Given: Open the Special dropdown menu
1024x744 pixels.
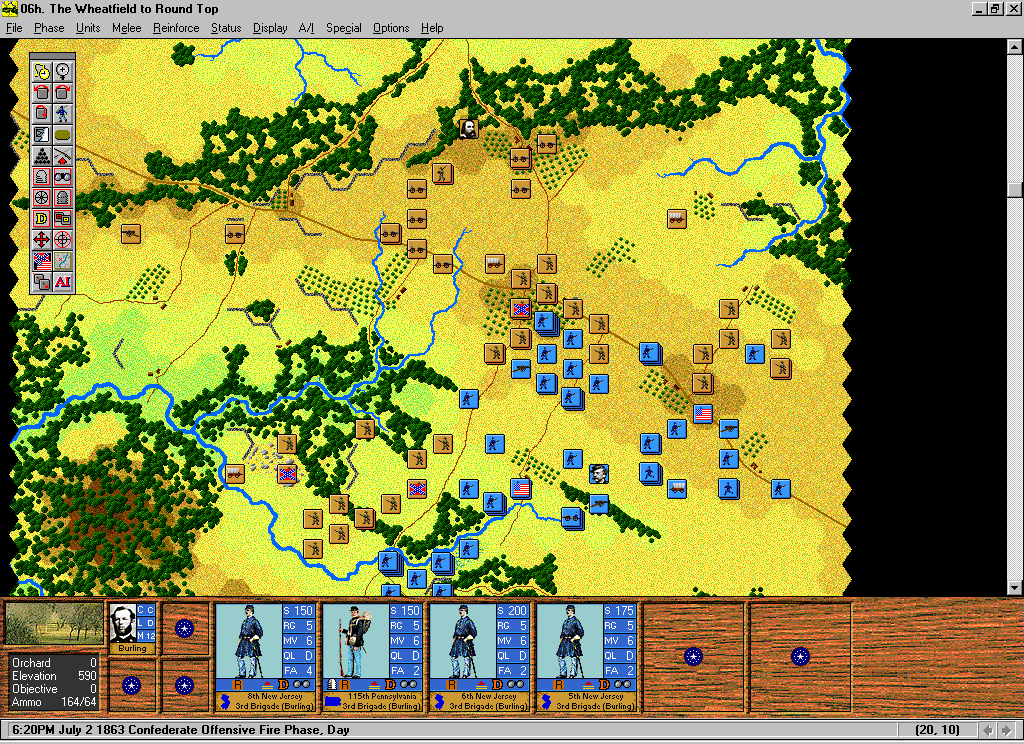Looking at the screenshot, I should [x=343, y=28].
